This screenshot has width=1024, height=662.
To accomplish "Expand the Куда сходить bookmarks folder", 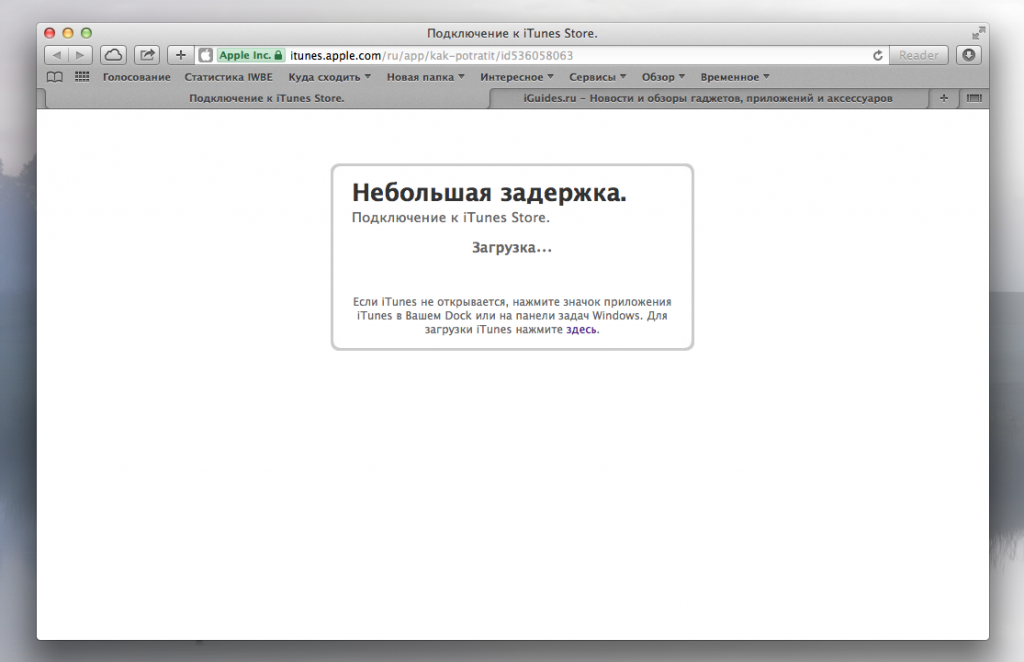I will click(x=330, y=77).
